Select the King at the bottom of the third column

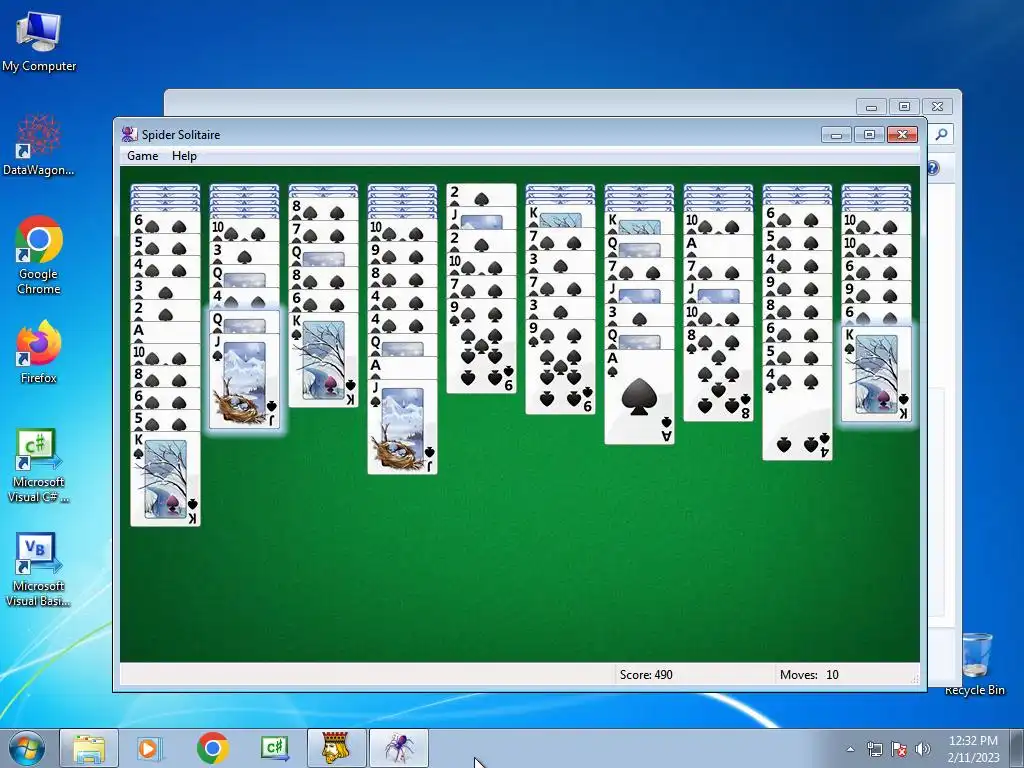click(323, 360)
